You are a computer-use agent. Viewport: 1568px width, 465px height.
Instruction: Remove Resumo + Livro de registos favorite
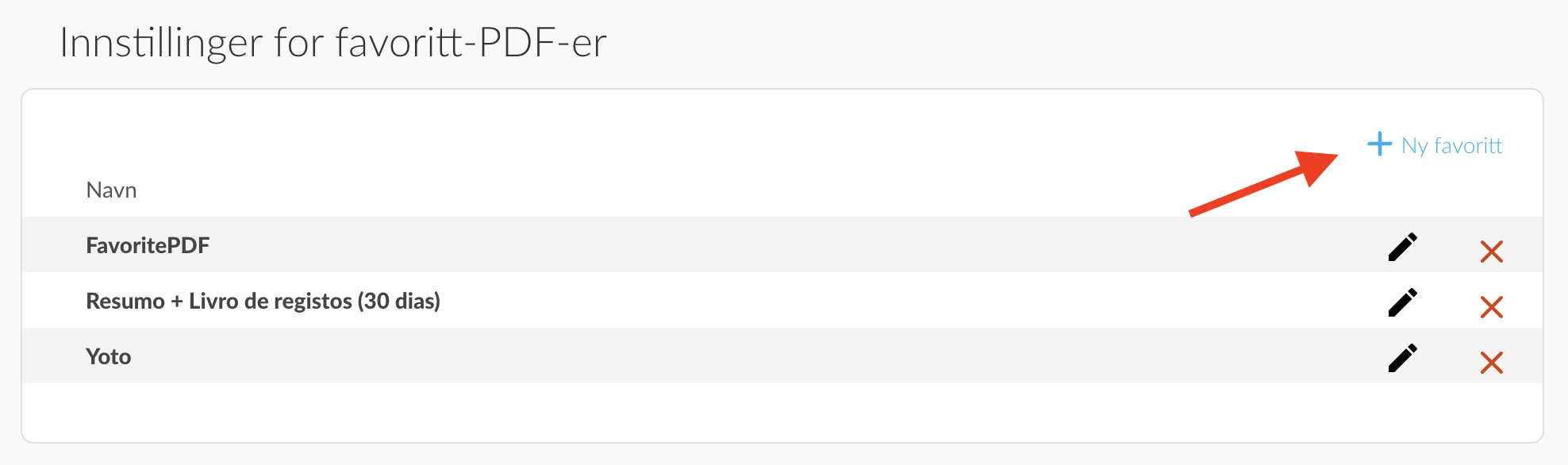click(1492, 307)
